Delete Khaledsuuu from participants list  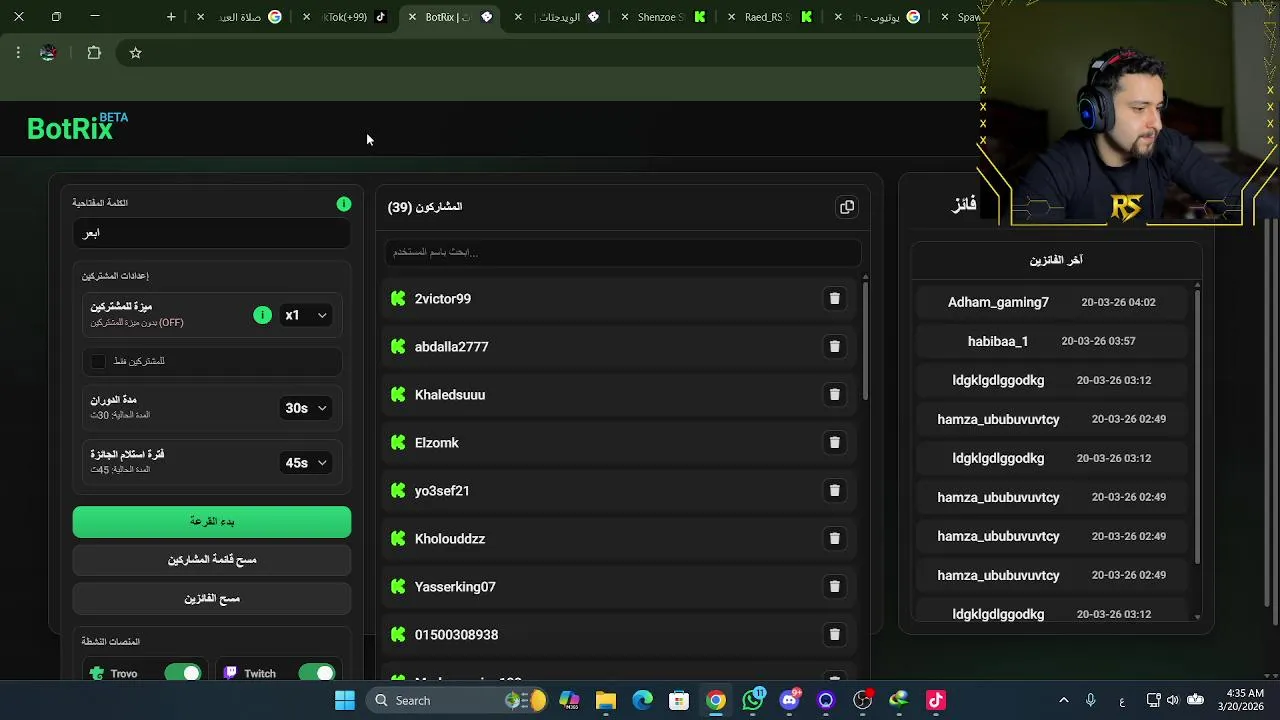tap(834, 394)
